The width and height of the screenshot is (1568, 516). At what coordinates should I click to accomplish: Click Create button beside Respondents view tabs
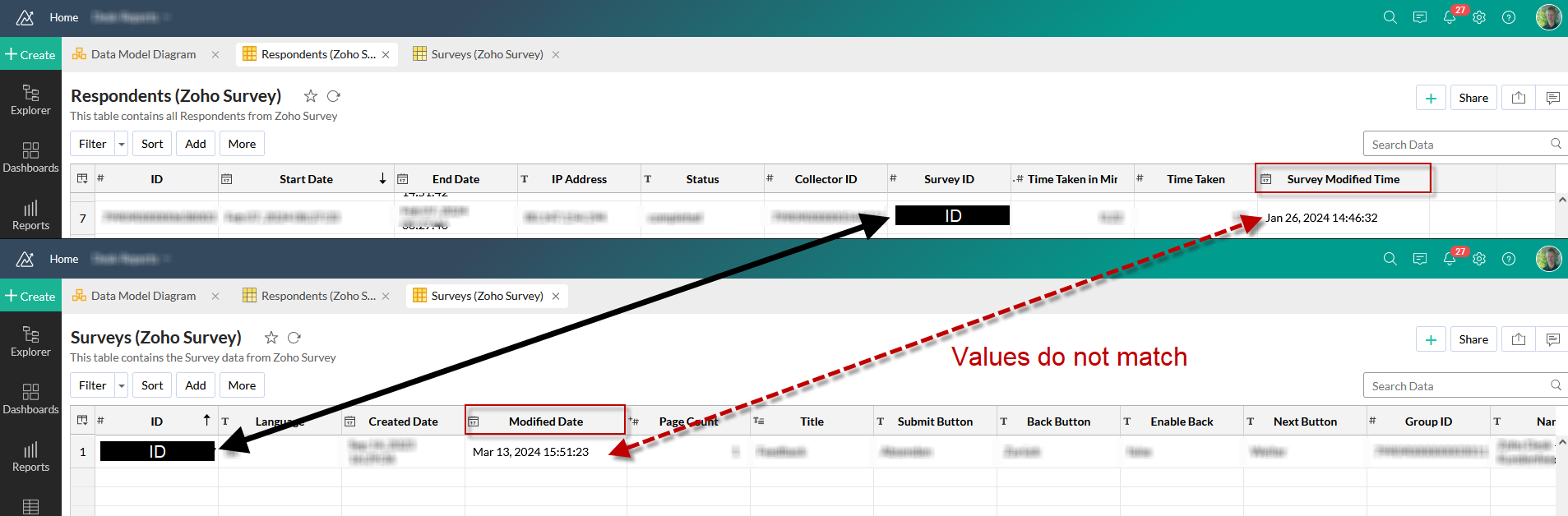pyautogui.click(x=30, y=54)
